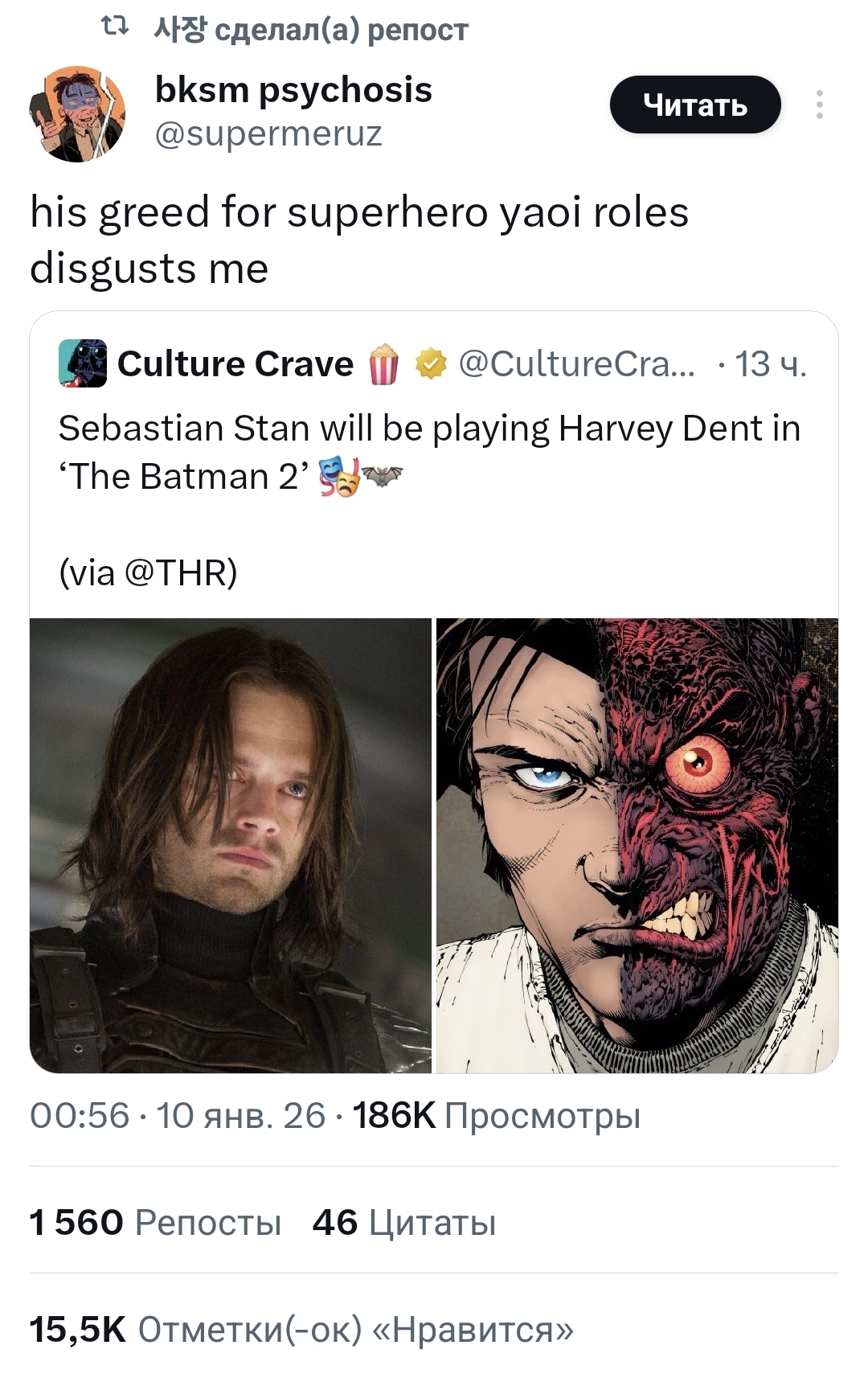The height and width of the screenshot is (1378, 868).
Task: Click the theater masks emoji
Action: (338, 478)
